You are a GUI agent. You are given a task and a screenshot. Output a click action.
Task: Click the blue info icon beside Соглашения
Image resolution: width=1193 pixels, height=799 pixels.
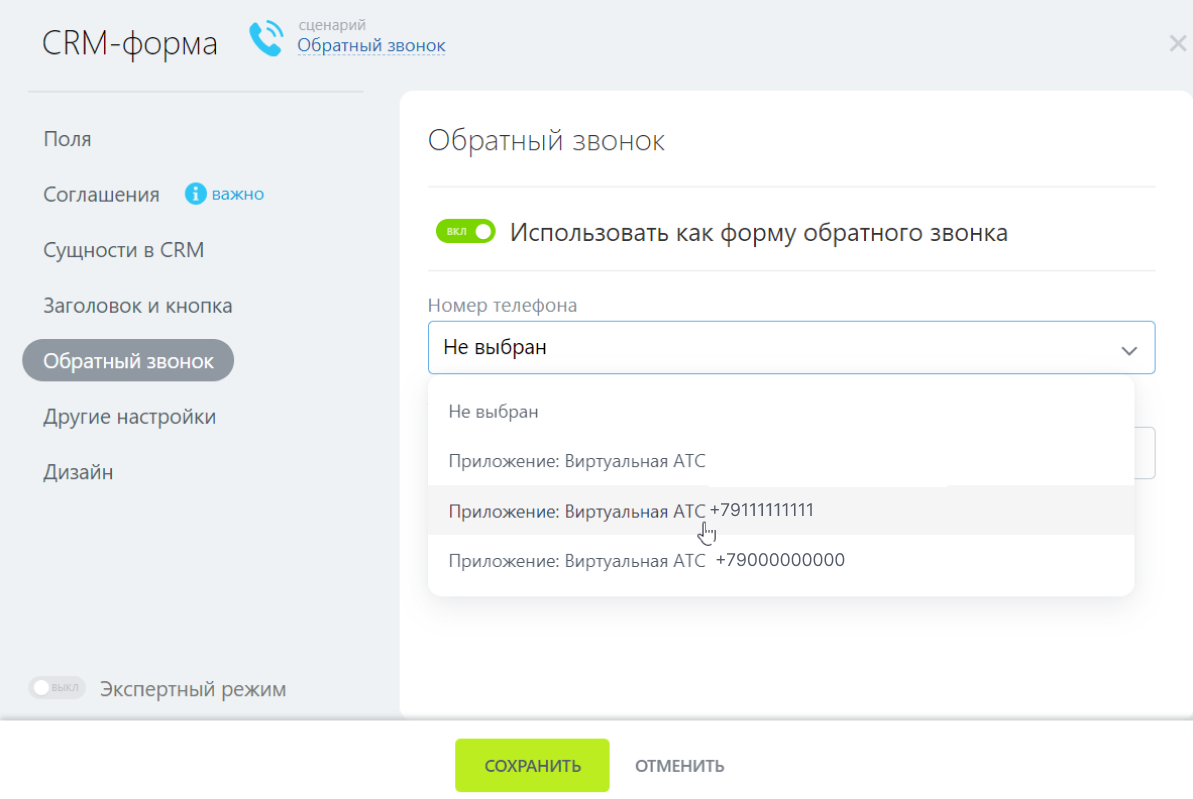[196, 194]
